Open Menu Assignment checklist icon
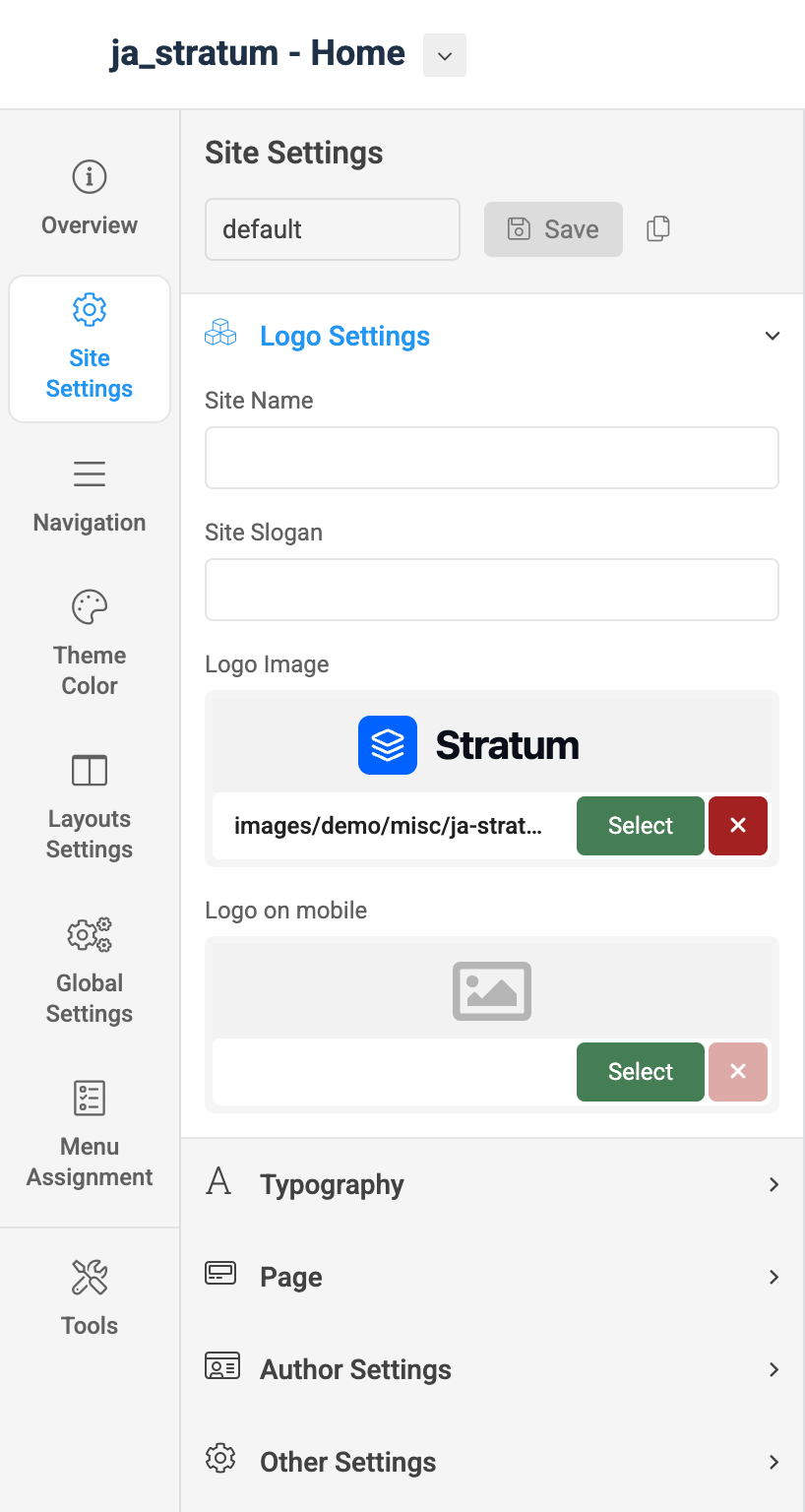Viewport: 805px width, 1512px height. tap(90, 1098)
